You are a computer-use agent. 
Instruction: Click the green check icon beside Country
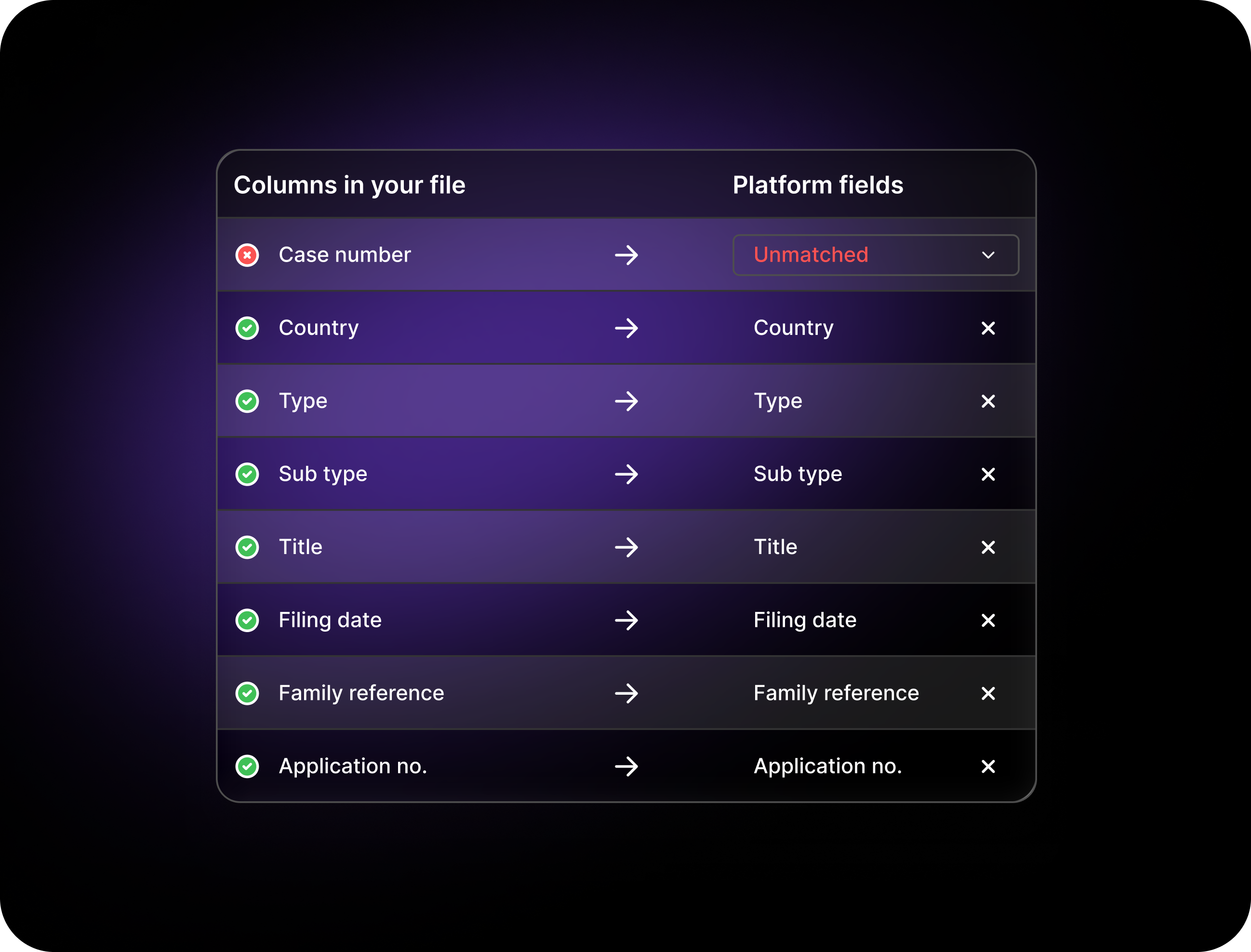(x=247, y=328)
